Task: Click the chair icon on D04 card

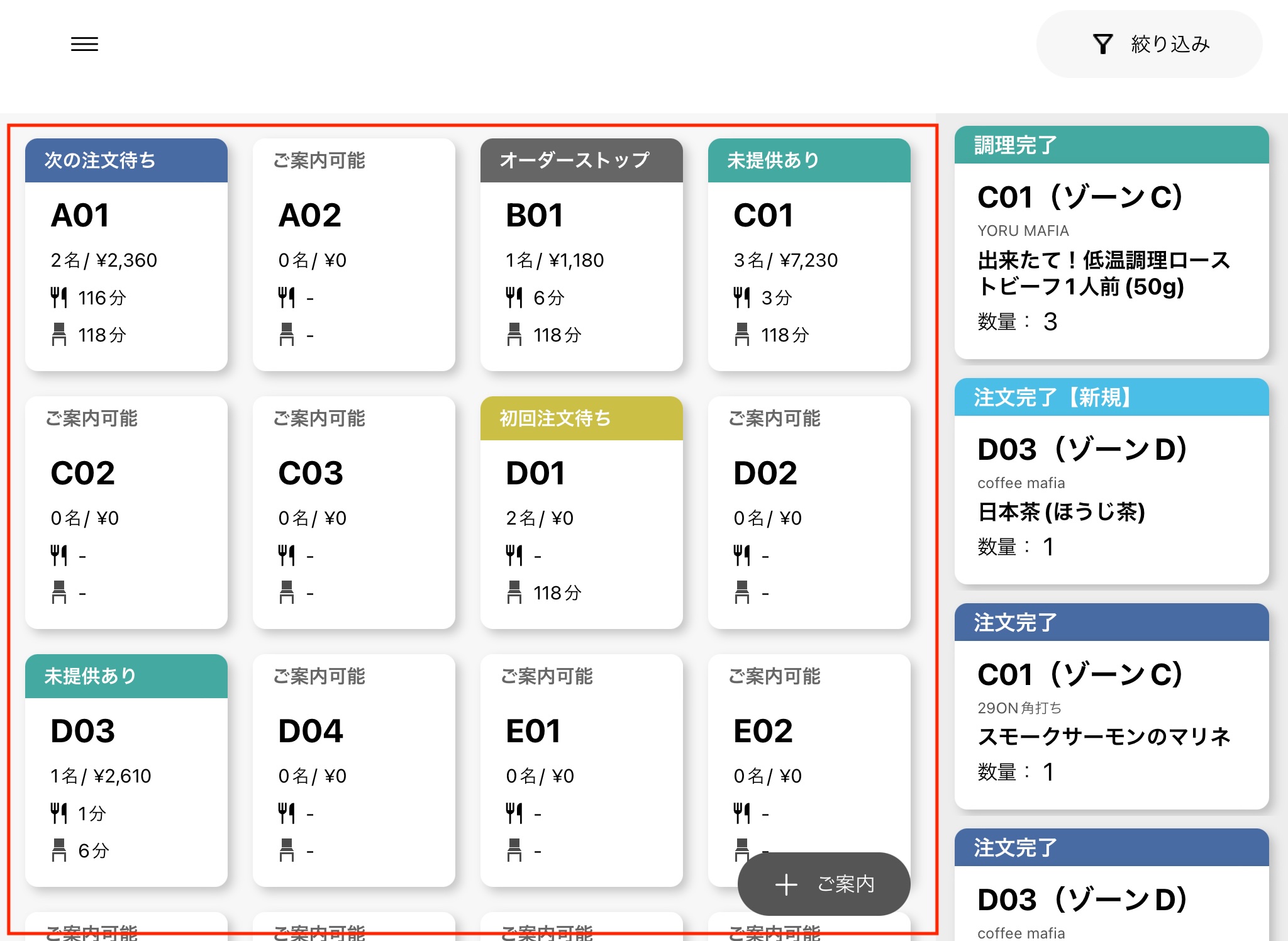Action: (287, 850)
